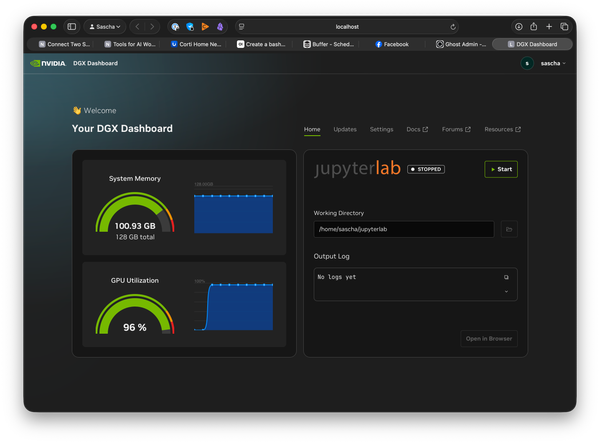Switch to the Corti Home Ne... tab
Screen dimensions: 600x443
[196, 44]
